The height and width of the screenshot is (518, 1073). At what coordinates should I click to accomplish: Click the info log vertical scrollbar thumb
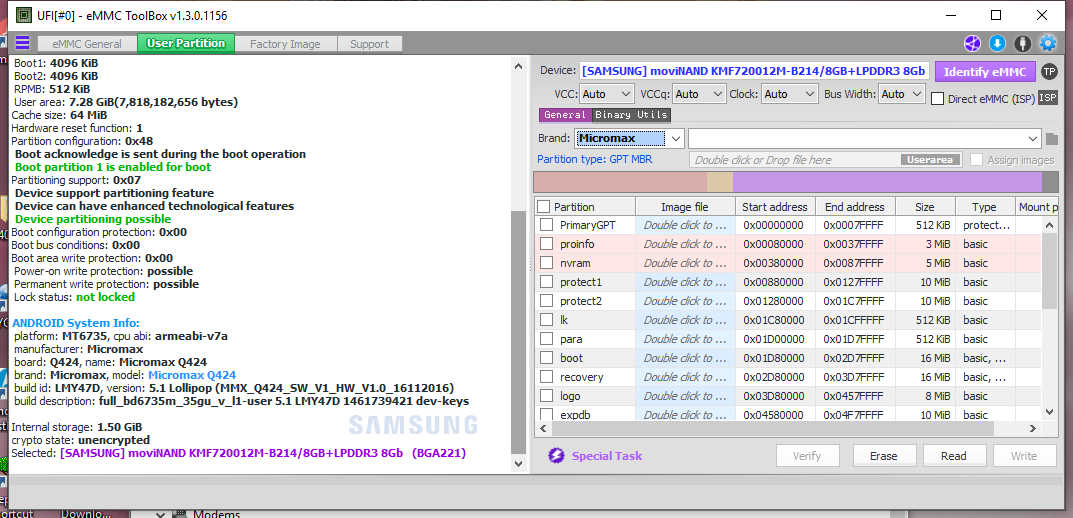coord(518,331)
